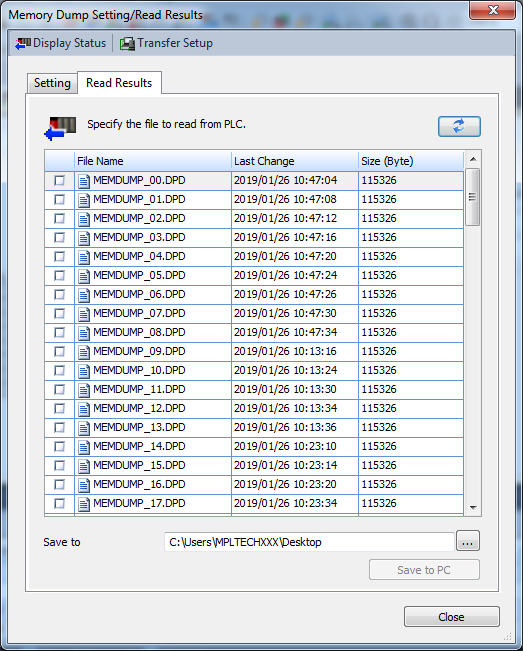Click the vertical scrollbar thumb in the file list

click(x=472, y=197)
